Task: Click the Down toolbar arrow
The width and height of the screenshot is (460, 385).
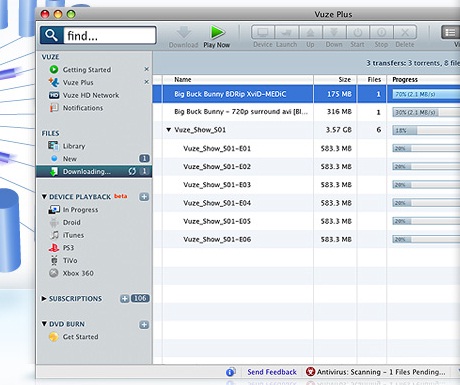Action: 334,33
